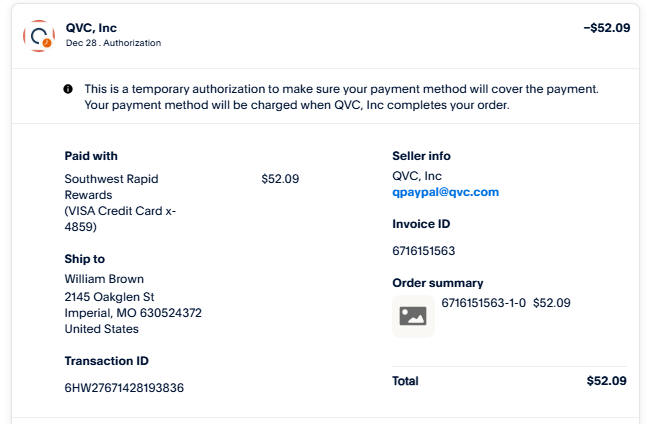Click the Seller info heading
The image size is (653, 424).
pos(421,156)
